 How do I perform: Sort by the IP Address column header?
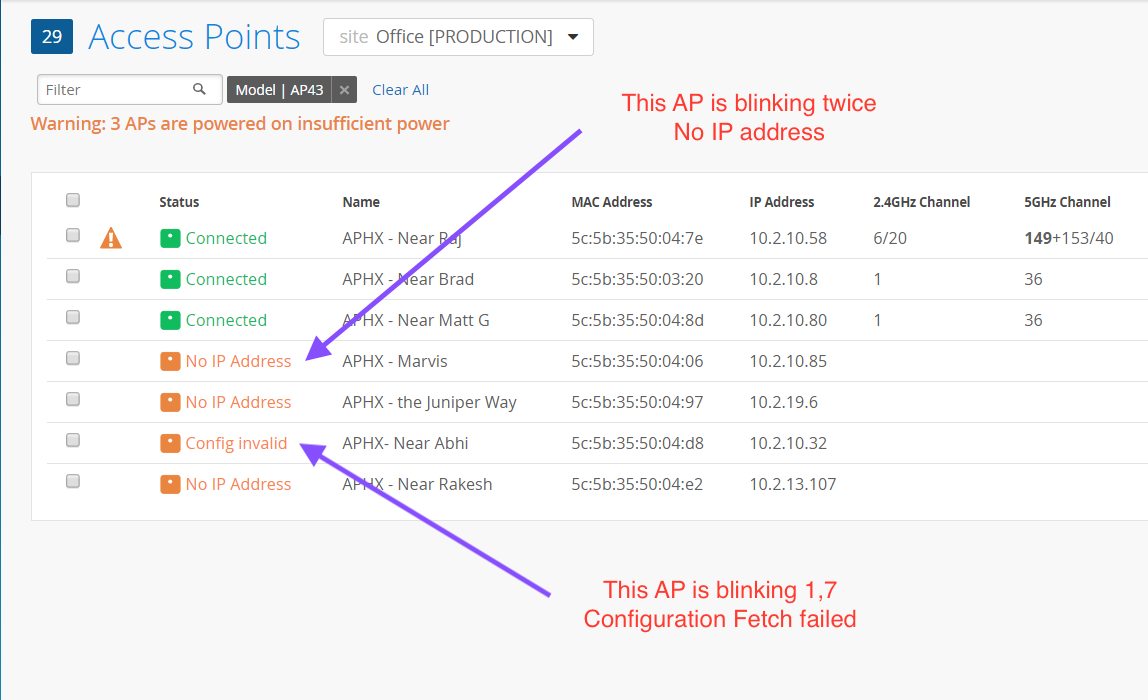click(x=782, y=202)
